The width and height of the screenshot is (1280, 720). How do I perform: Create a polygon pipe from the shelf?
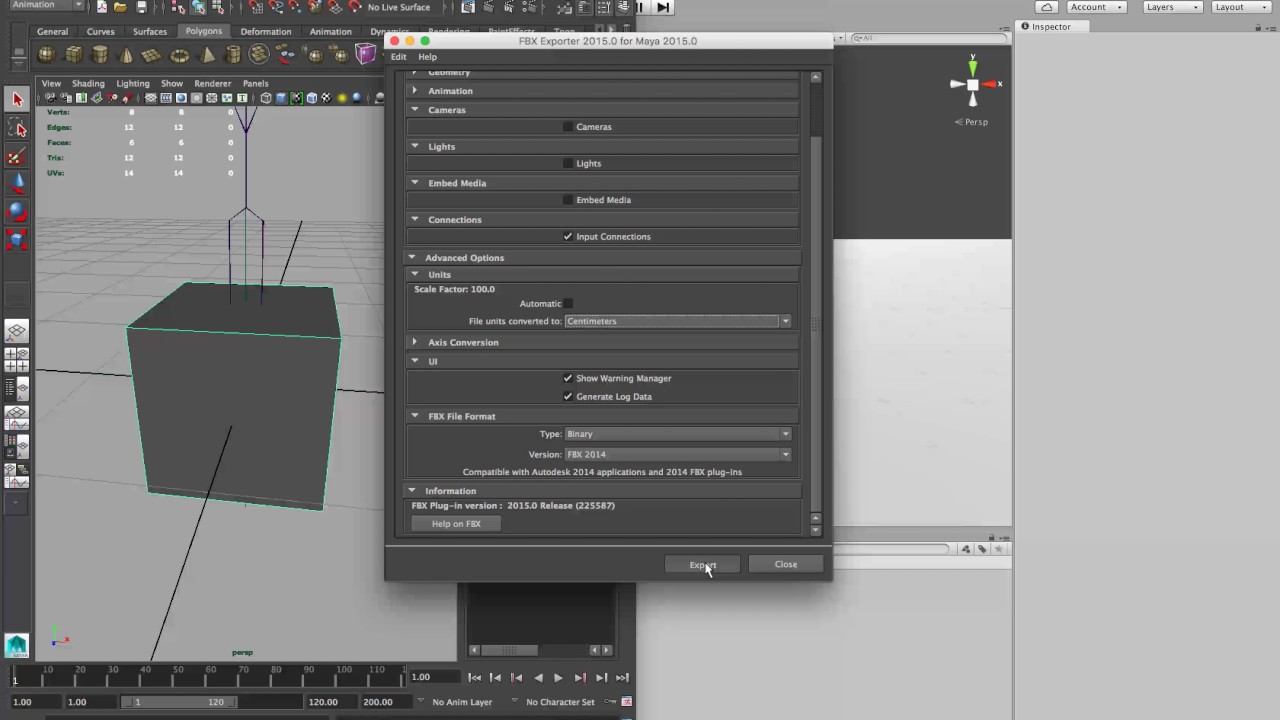tap(233, 55)
